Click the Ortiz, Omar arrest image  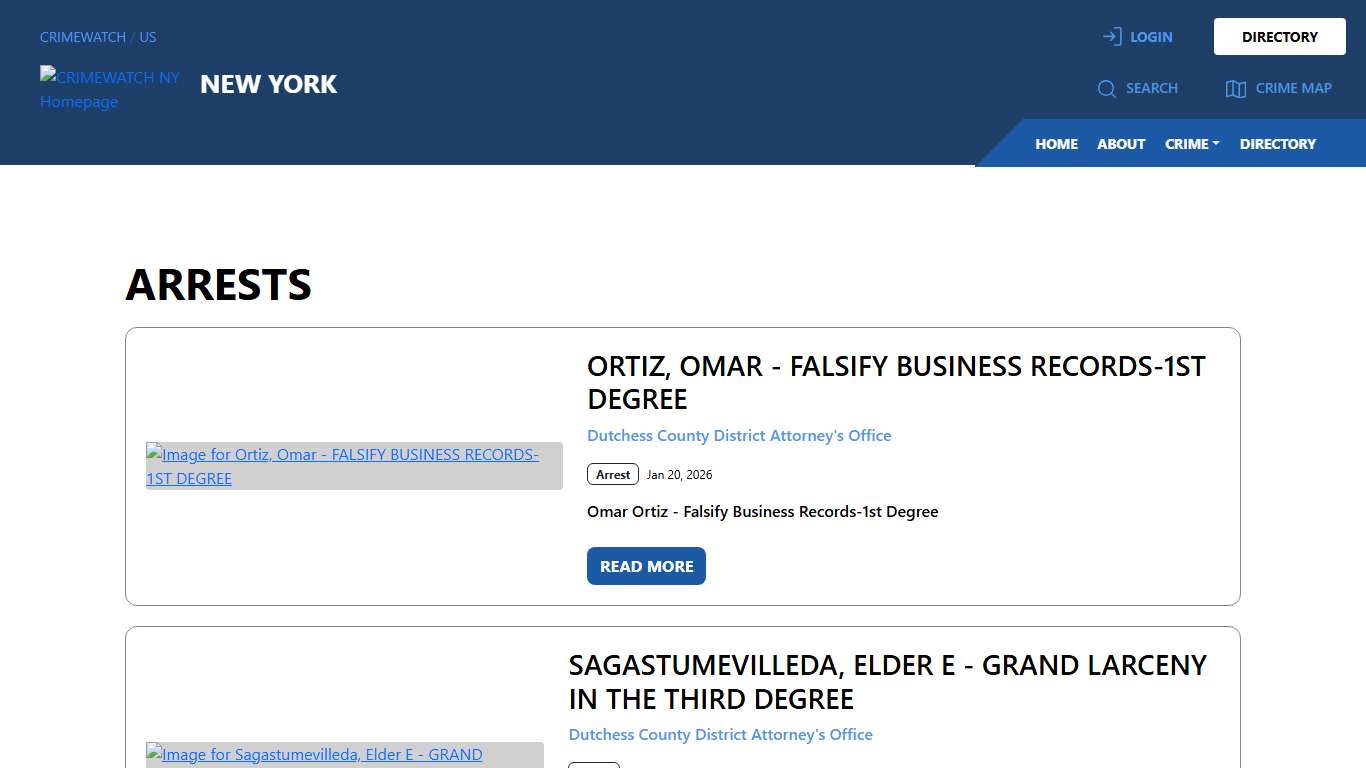[354, 466]
